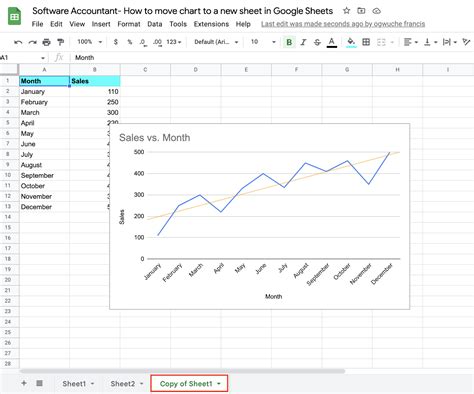Open horizontal align dropdown
Viewport: 474px width, 394px height.
[411, 42]
